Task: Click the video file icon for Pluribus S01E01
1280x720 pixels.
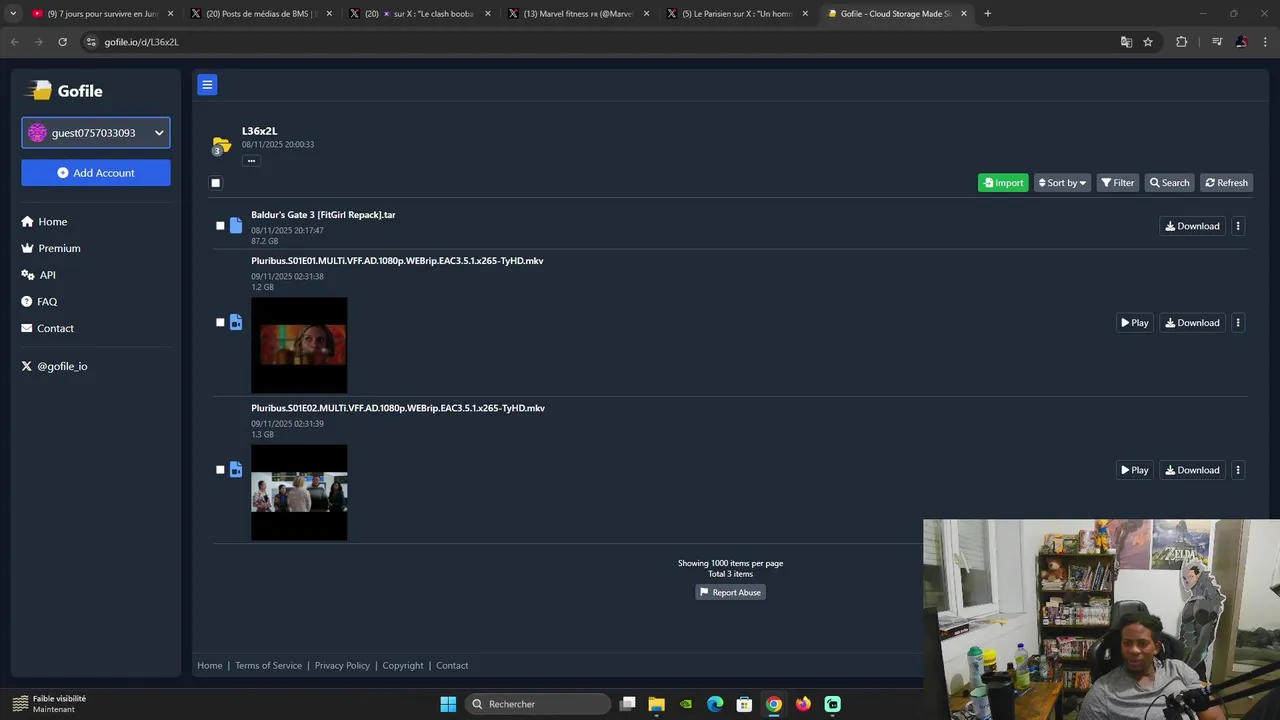Action: pyautogui.click(x=236, y=322)
